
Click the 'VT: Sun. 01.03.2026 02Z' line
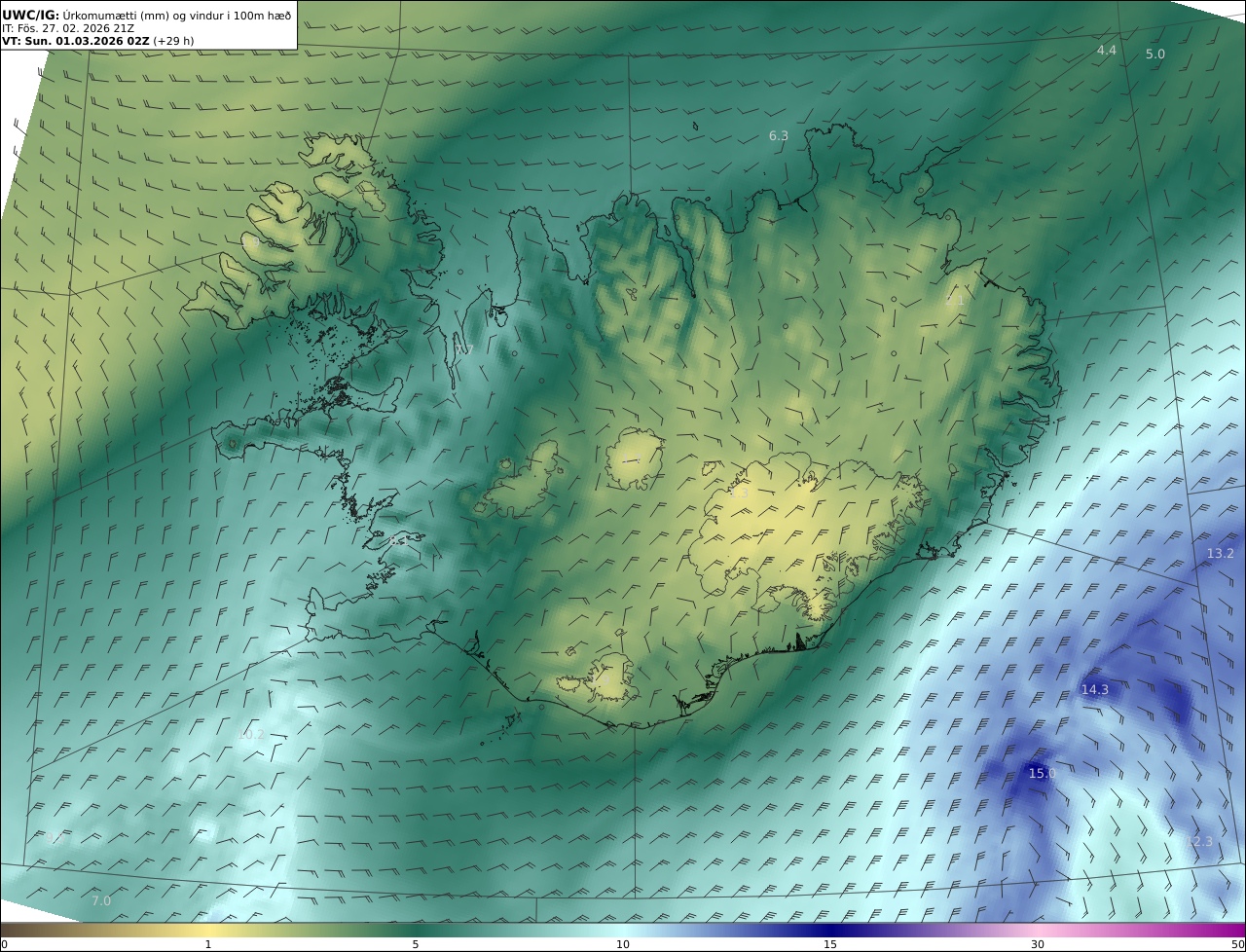click(x=75, y=42)
